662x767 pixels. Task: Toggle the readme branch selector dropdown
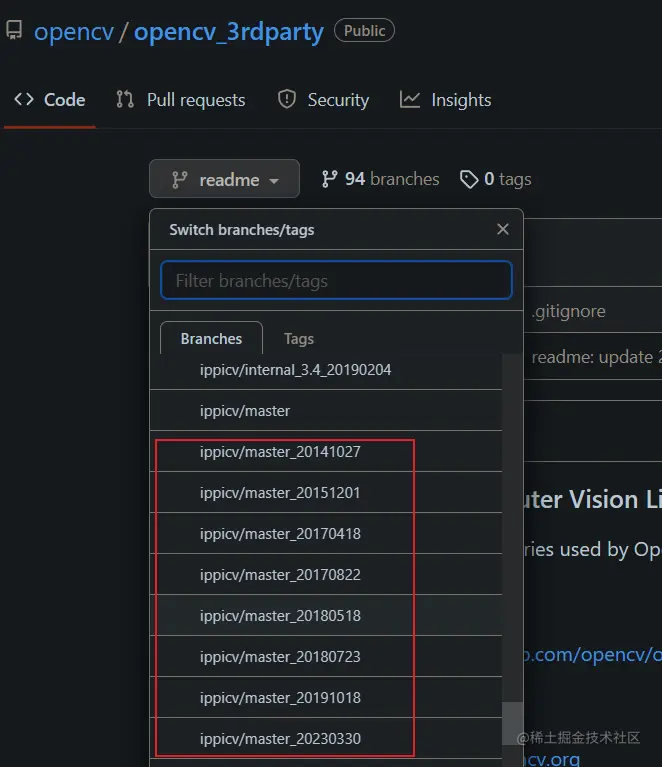pyautogui.click(x=224, y=179)
